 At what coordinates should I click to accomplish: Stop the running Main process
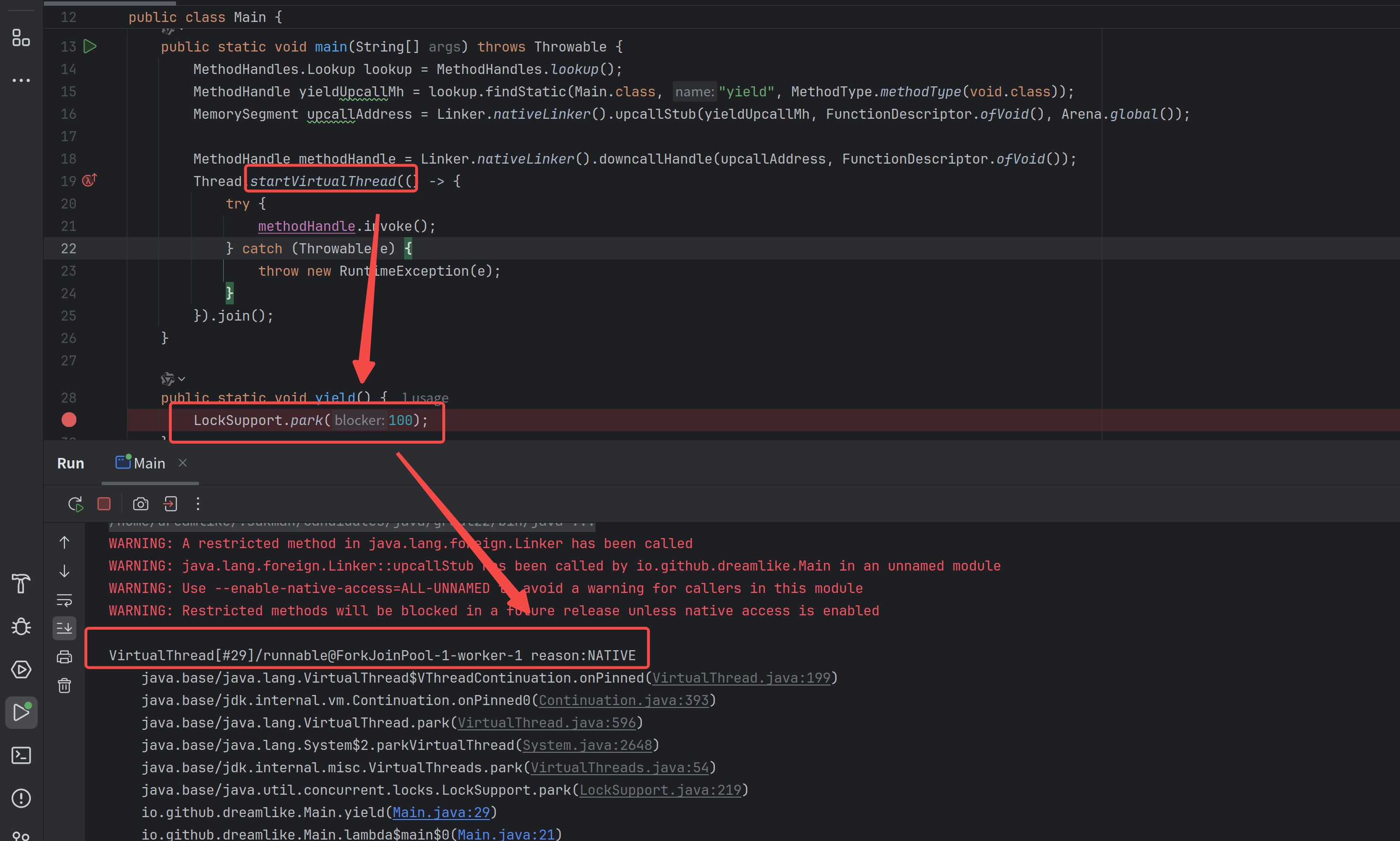coord(104,504)
